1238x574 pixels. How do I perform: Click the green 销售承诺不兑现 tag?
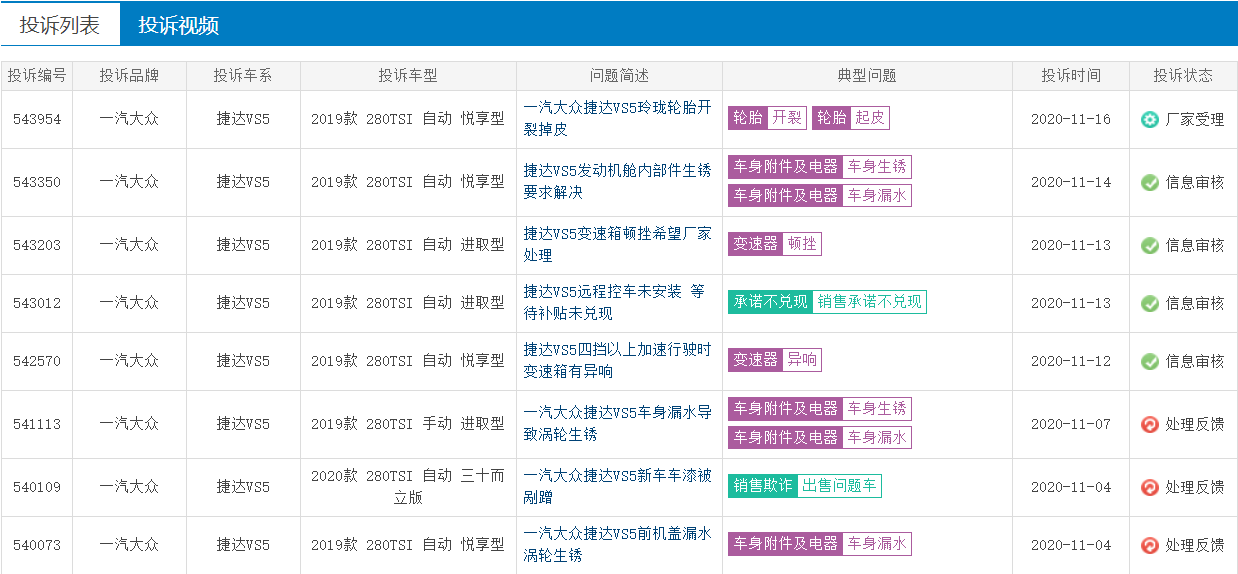pyautogui.click(x=827, y=302)
